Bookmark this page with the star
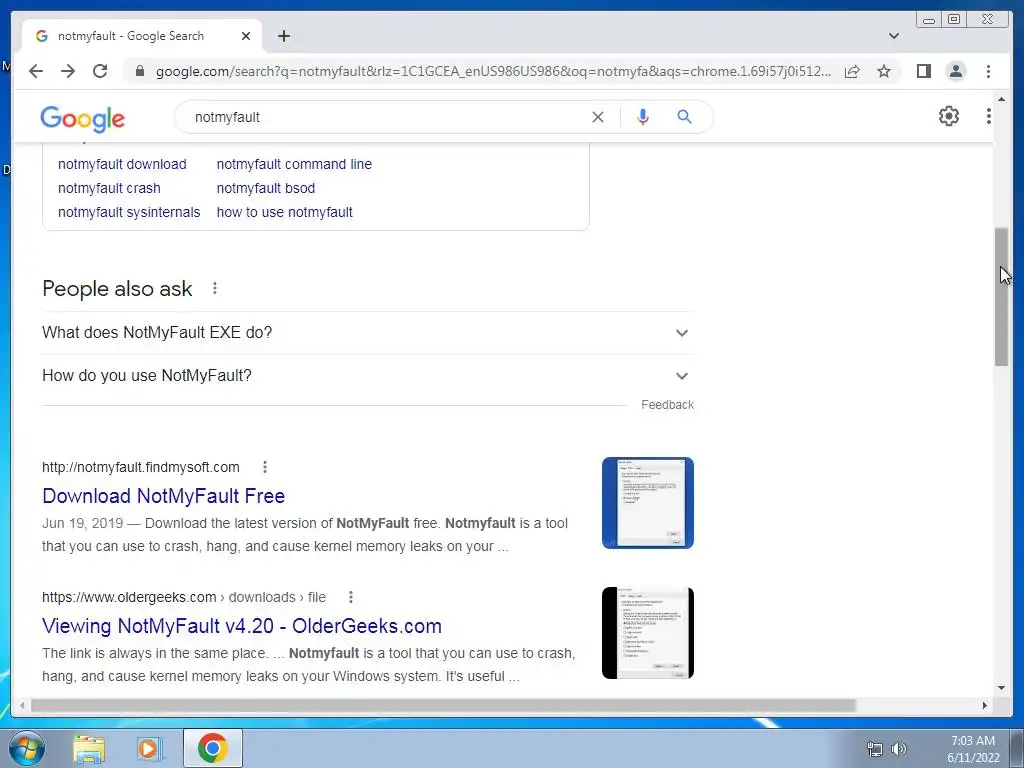 [x=884, y=71]
